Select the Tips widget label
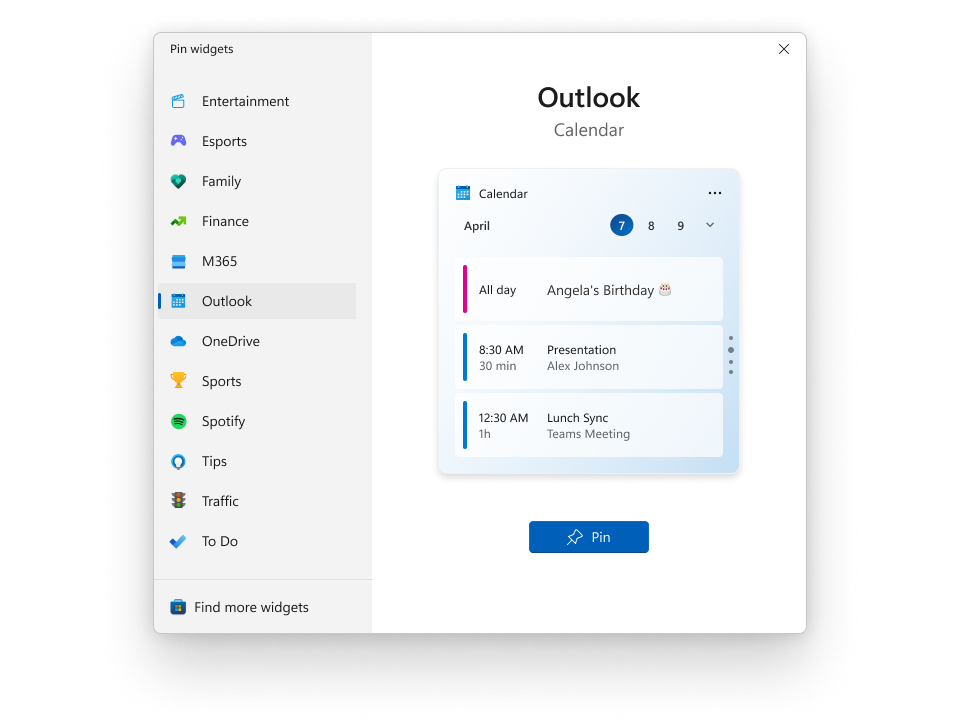The image size is (960, 720). coord(214,462)
